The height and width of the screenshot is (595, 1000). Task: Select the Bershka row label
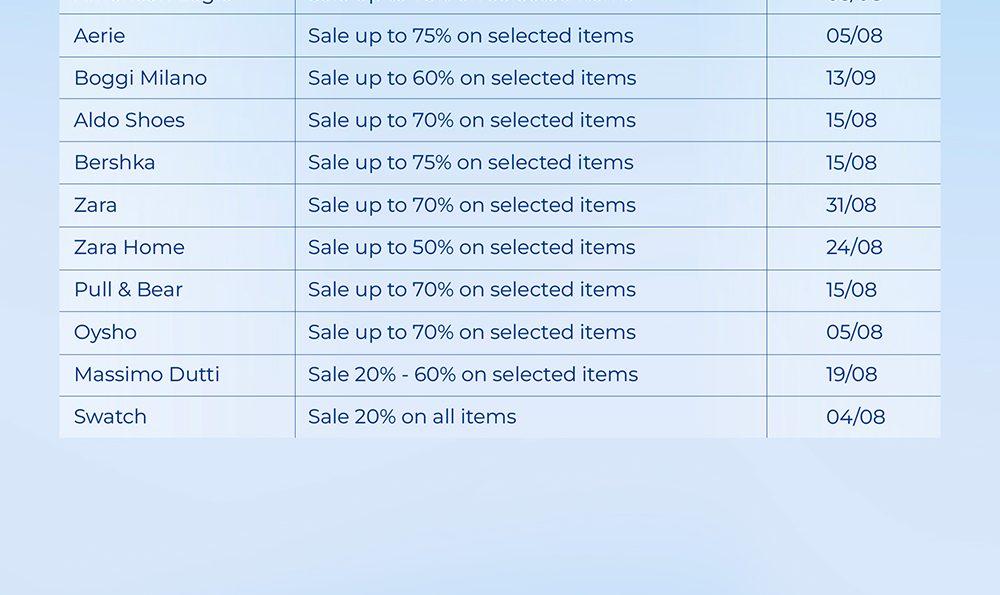[114, 163]
